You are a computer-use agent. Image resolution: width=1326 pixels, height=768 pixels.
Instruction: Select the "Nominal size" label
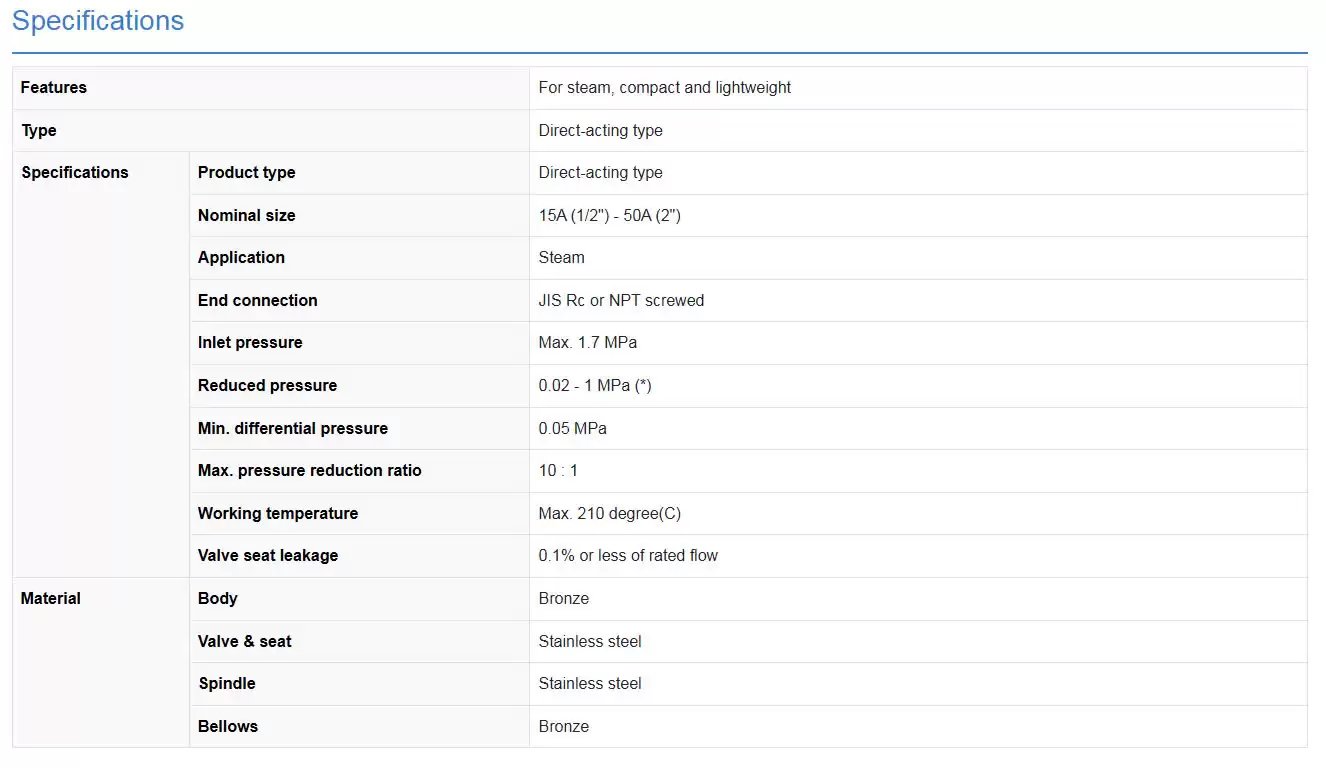pyautogui.click(x=247, y=216)
